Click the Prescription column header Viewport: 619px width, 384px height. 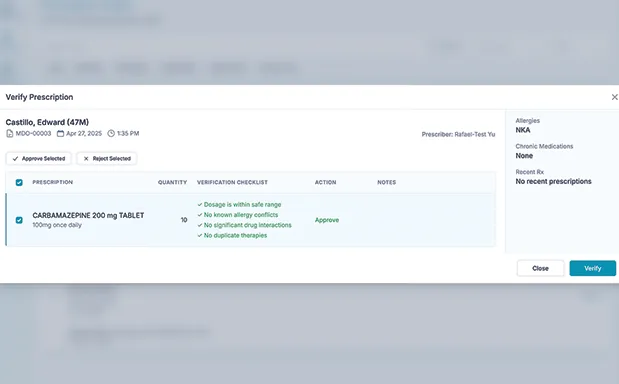click(x=53, y=182)
